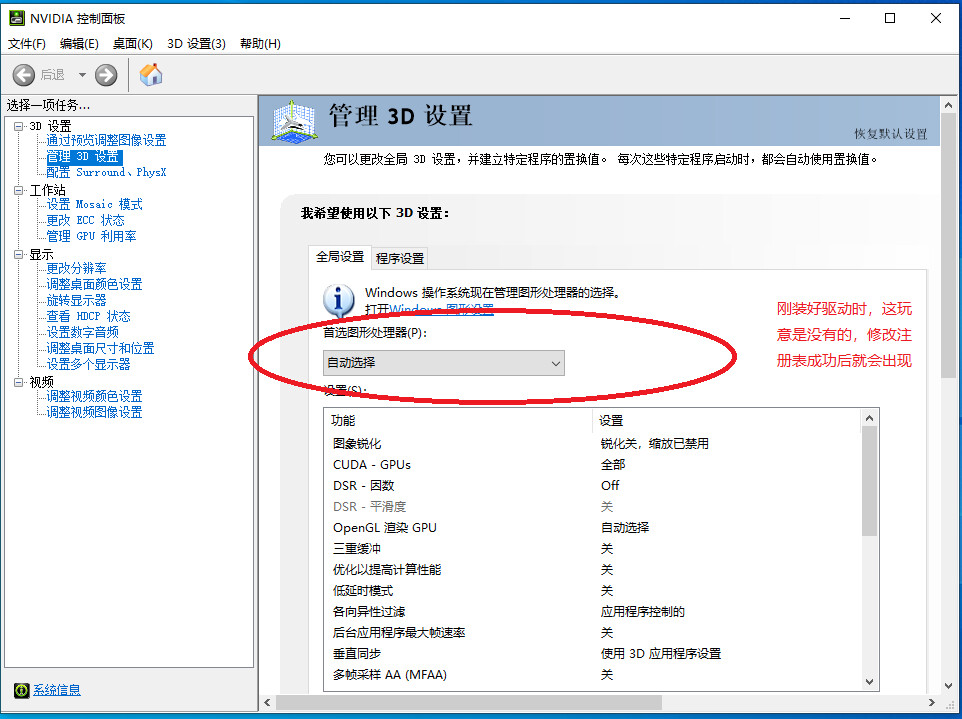962x719 pixels.
Task: Collapse the 显示 tree node
Action: [x=19, y=254]
